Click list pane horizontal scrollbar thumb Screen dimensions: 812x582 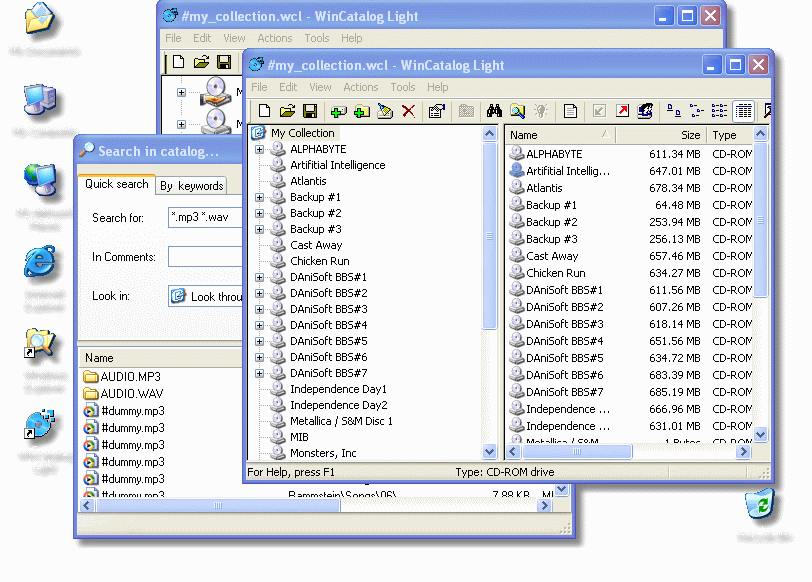[577, 452]
